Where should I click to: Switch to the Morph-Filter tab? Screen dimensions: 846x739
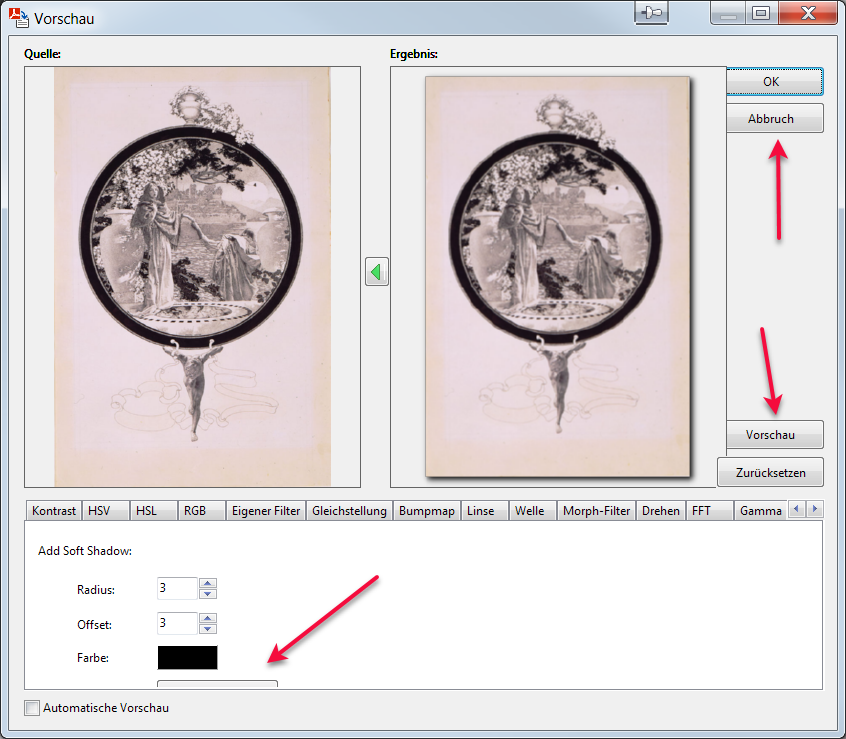596,510
